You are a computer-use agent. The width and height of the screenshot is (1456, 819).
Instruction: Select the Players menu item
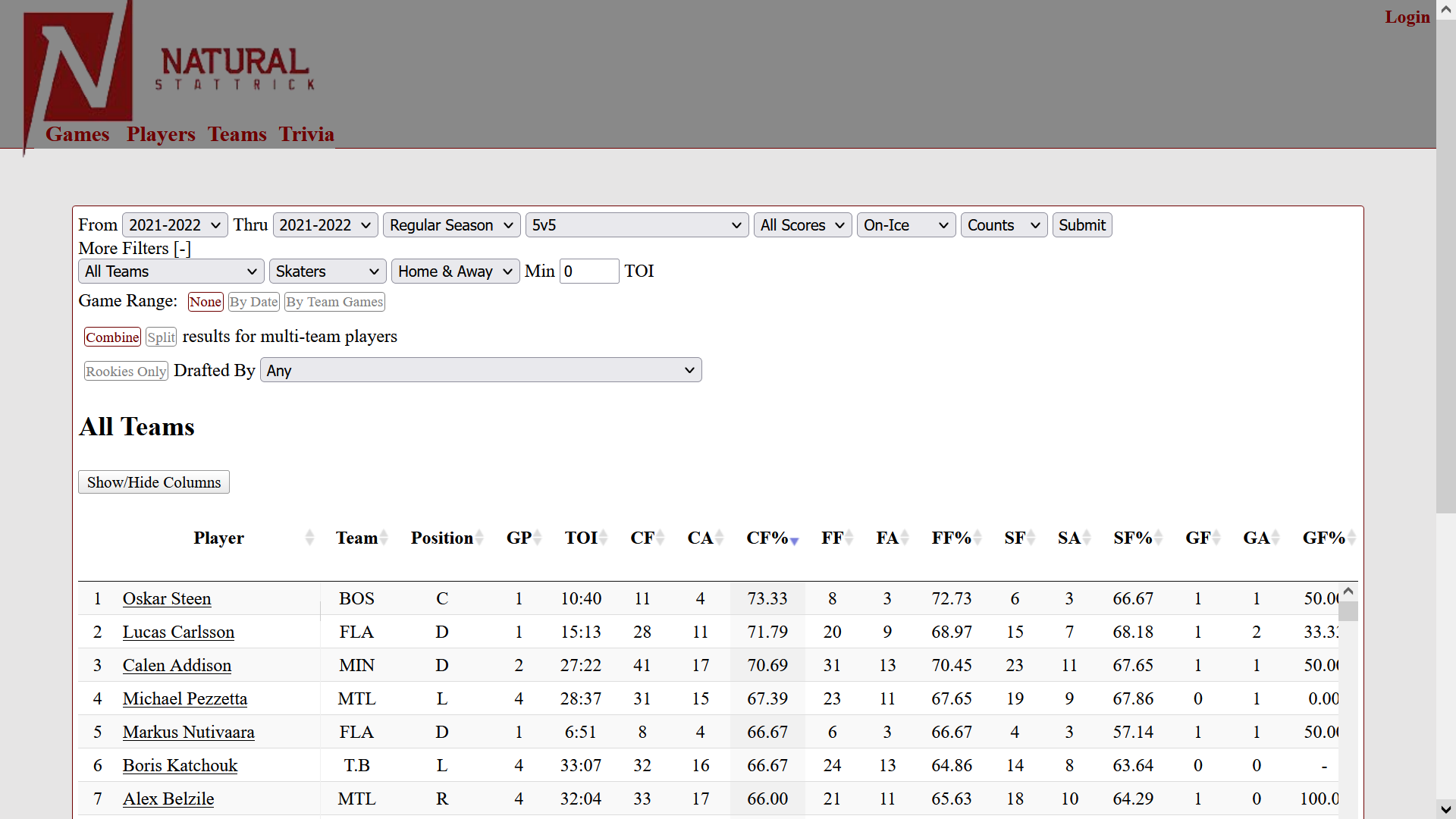coord(160,134)
